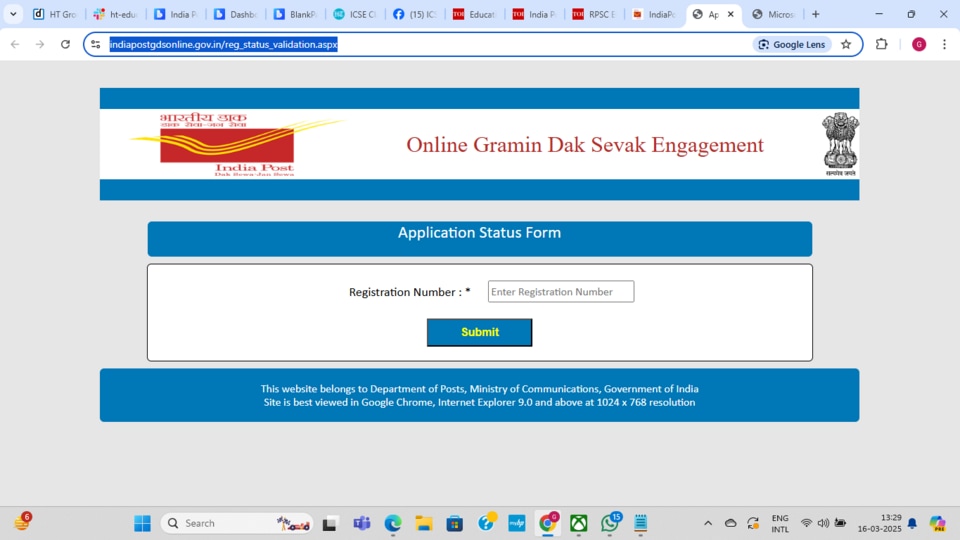Click the Application Status Form heading
The image size is (960, 540).
pyautogui.click(x=479, y=233)
